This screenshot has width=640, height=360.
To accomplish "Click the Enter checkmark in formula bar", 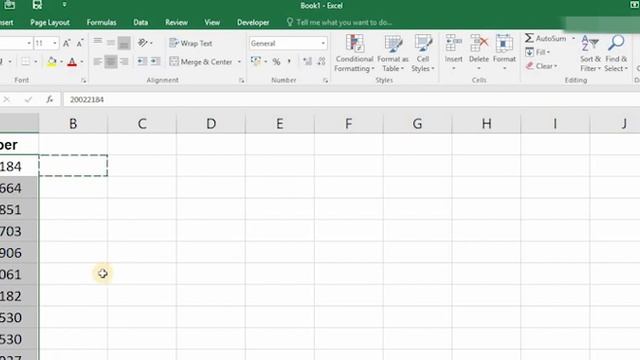I will tap(28, 99).
